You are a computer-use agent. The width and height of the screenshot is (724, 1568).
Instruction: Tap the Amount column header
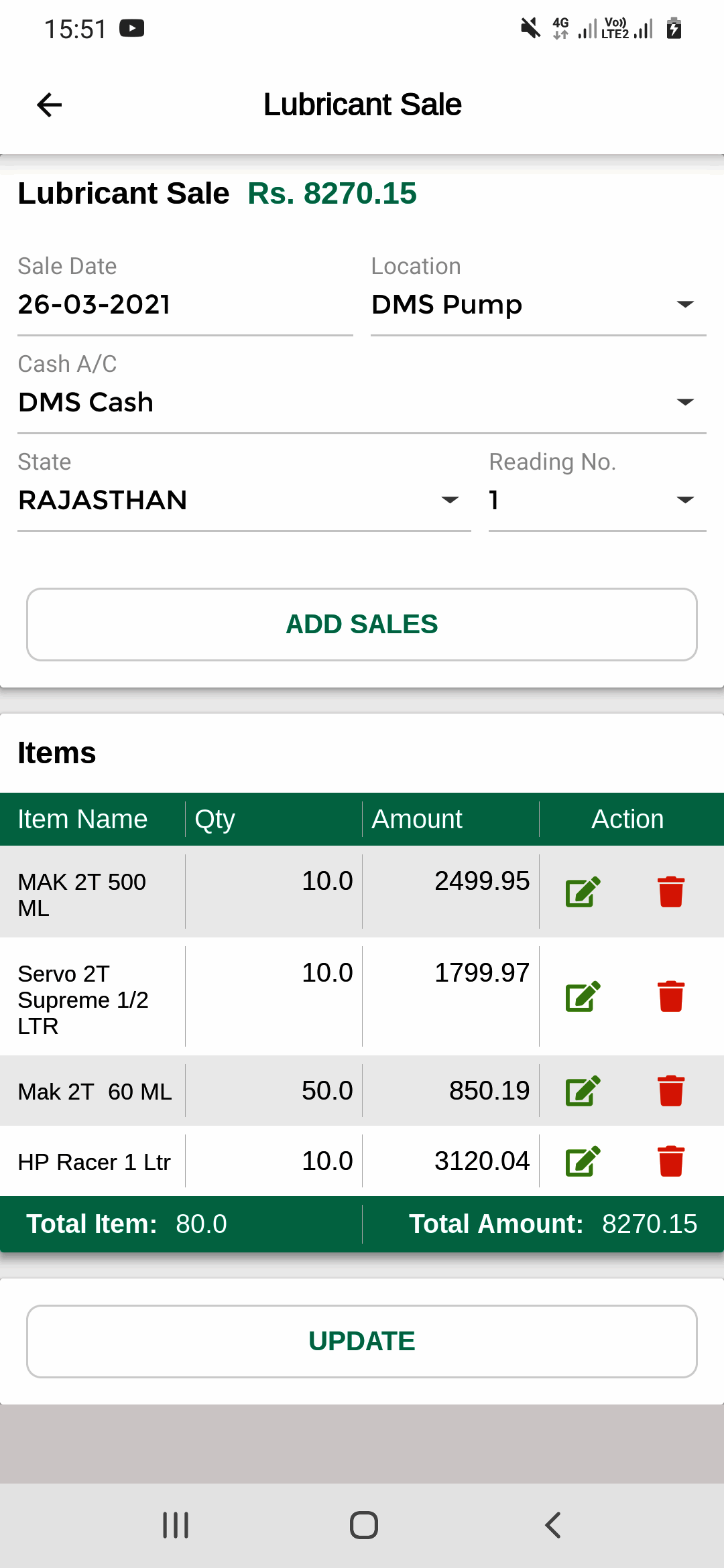coord(417,819)
